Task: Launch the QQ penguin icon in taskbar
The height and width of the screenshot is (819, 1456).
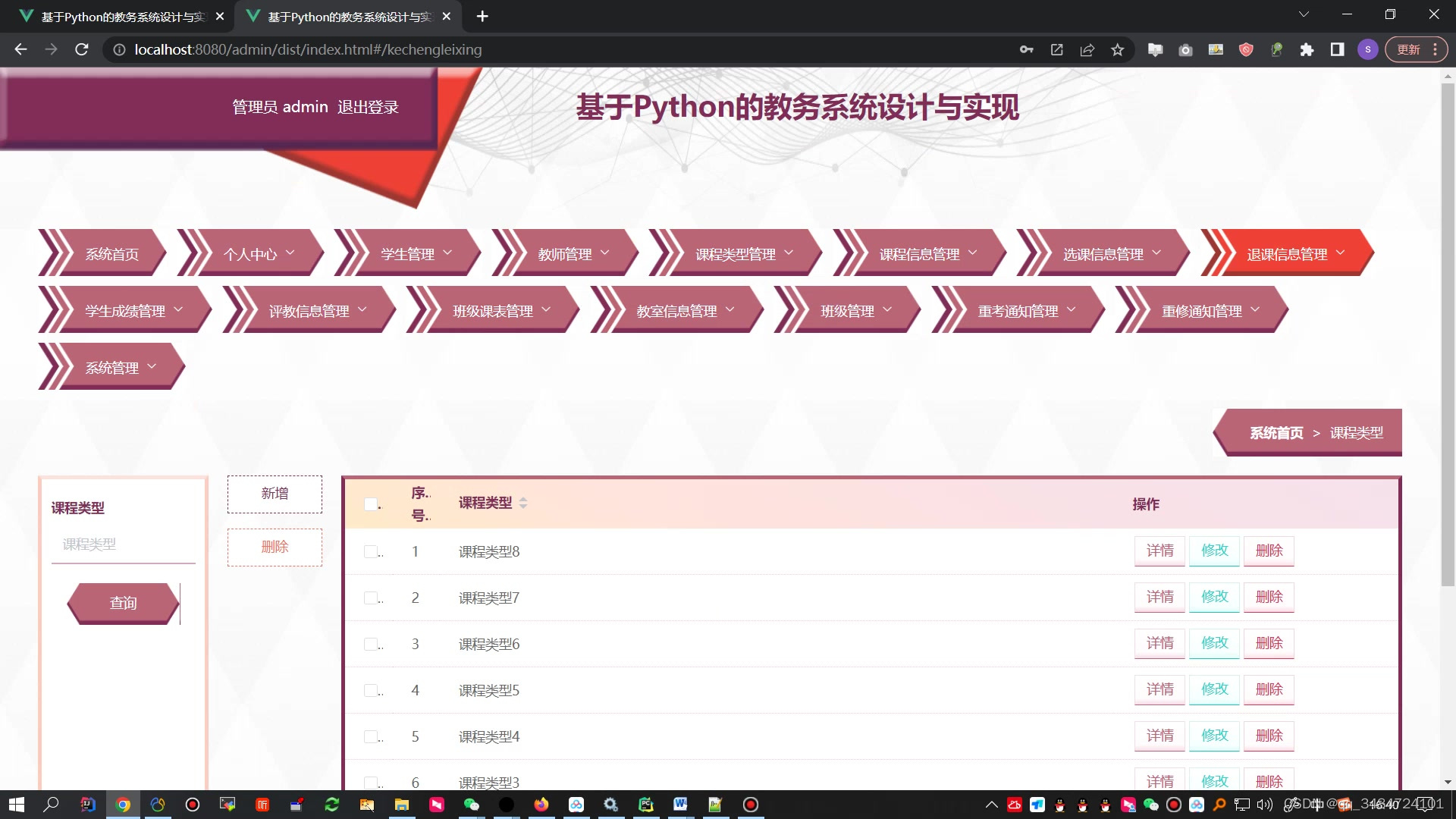Action: pos(1059,804)
